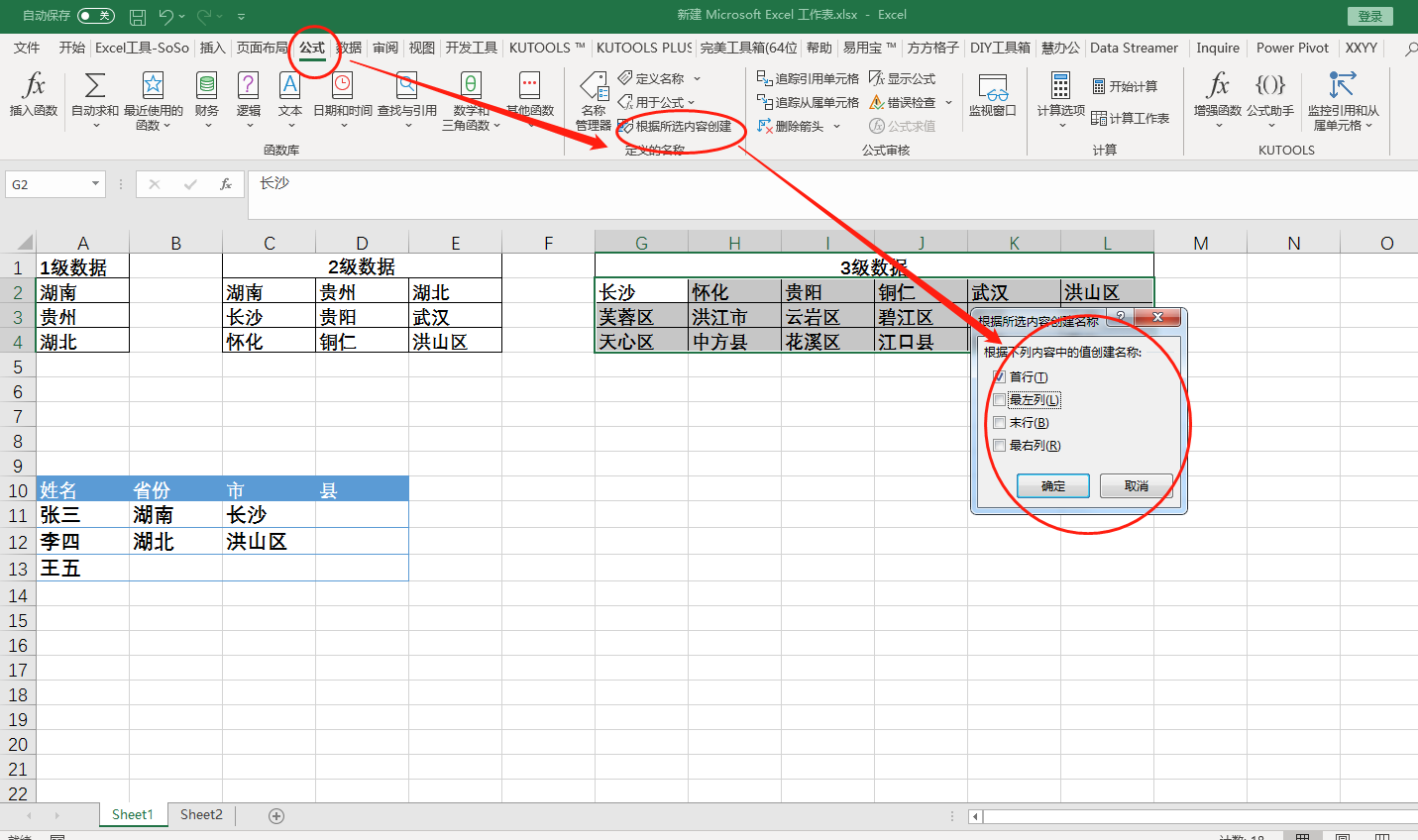This screenshot has height=840, width=1418.
Task: Check the Right column (最右列) checkbox
Action: 999,445
